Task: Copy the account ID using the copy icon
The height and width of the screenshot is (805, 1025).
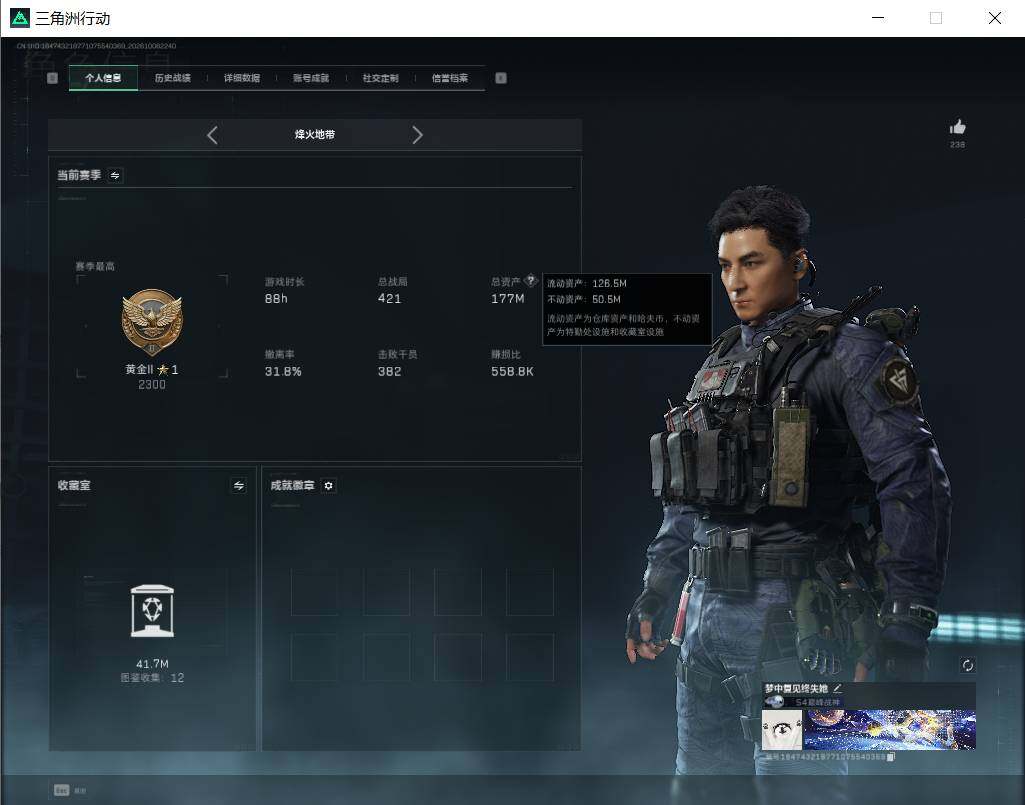Action: pos(890,757)
